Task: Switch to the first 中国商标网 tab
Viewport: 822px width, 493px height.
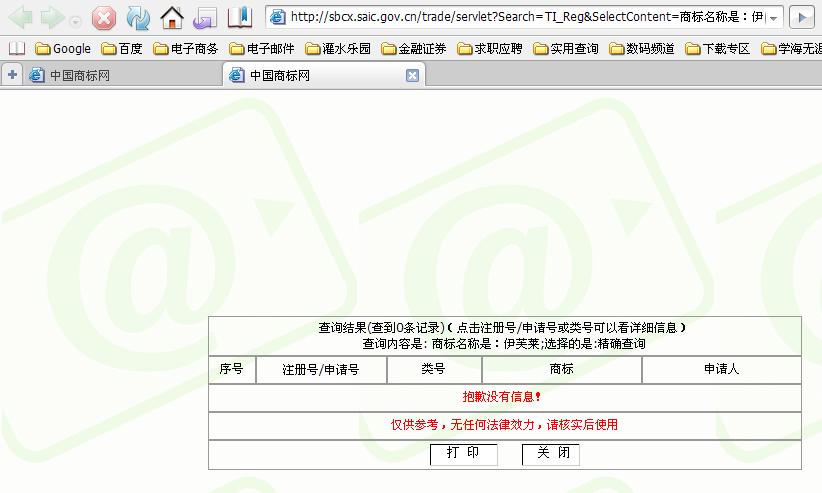Action: [122, 76]
